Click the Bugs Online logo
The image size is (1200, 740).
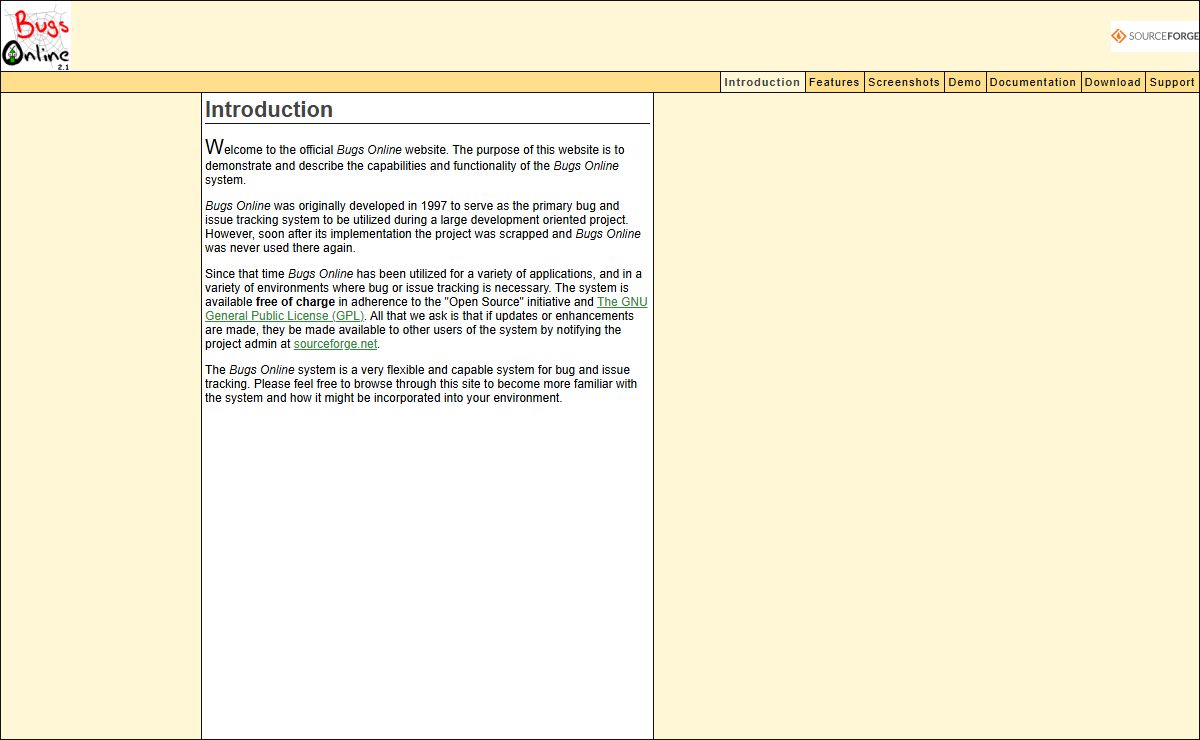click(x=36, y=36)
